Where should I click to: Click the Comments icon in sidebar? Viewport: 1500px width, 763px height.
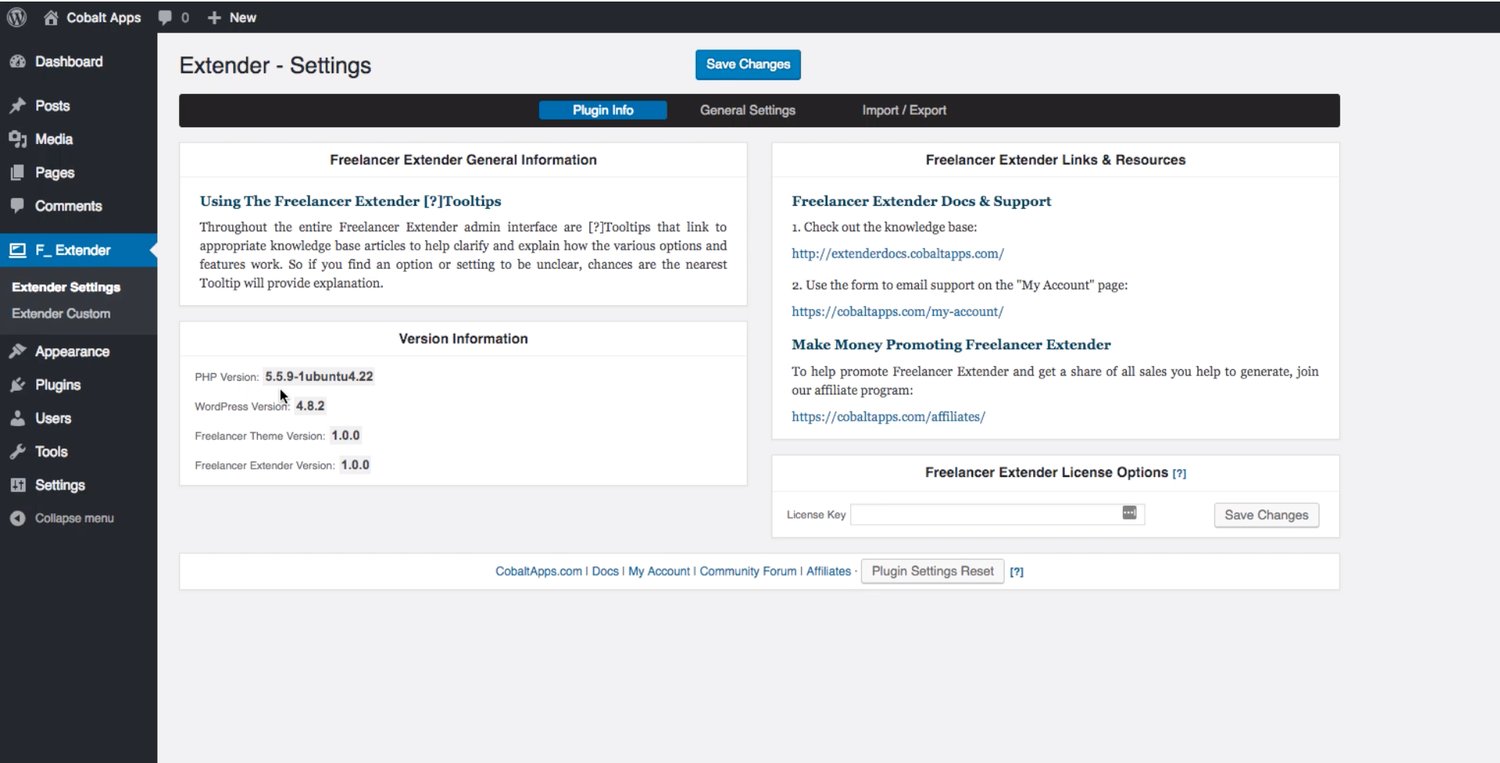(x=17, y=206)
